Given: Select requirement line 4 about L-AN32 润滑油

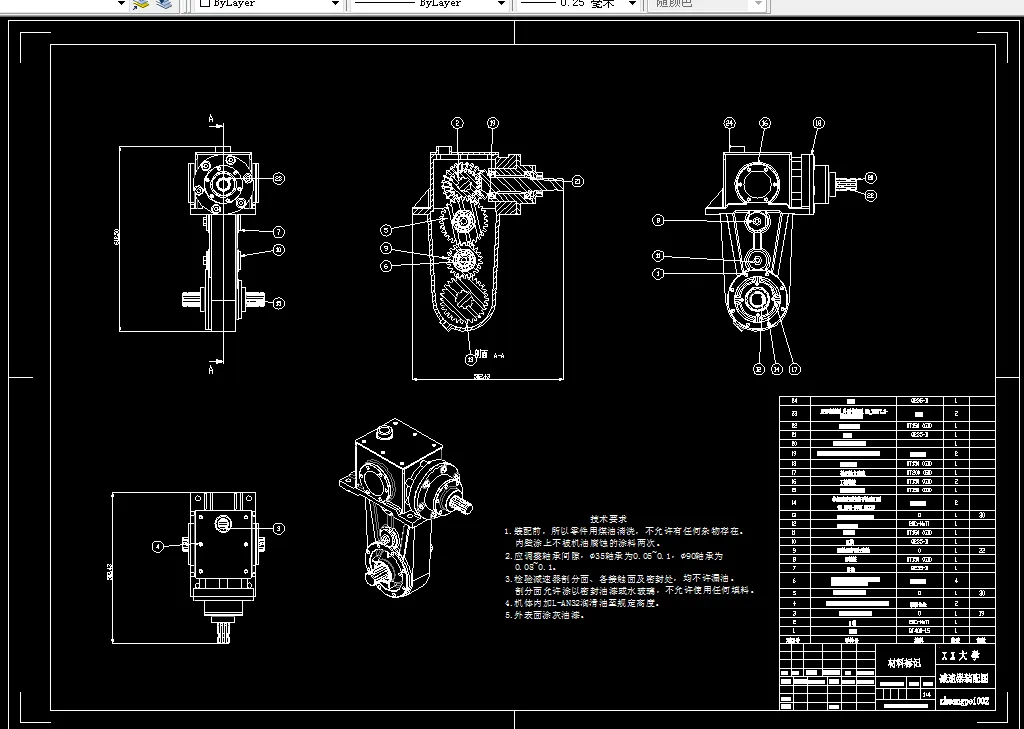Looking at the screenshot, I should pyautogui.click(x=582, y=603).
